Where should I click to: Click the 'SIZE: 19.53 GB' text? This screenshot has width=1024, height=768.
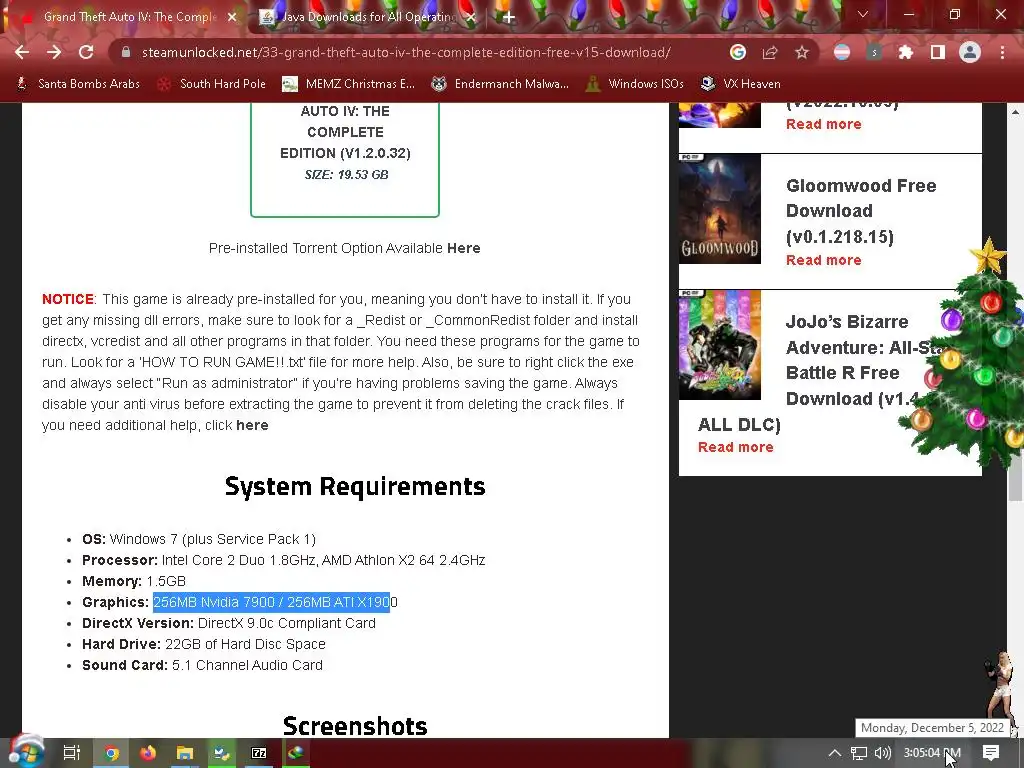(x=346, y=174)
